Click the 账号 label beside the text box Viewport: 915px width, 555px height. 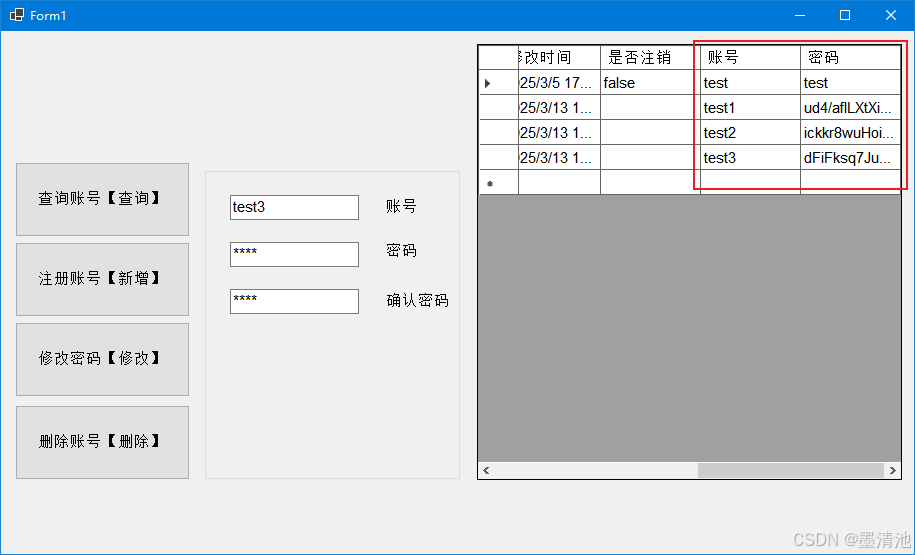tap(401, 206)
